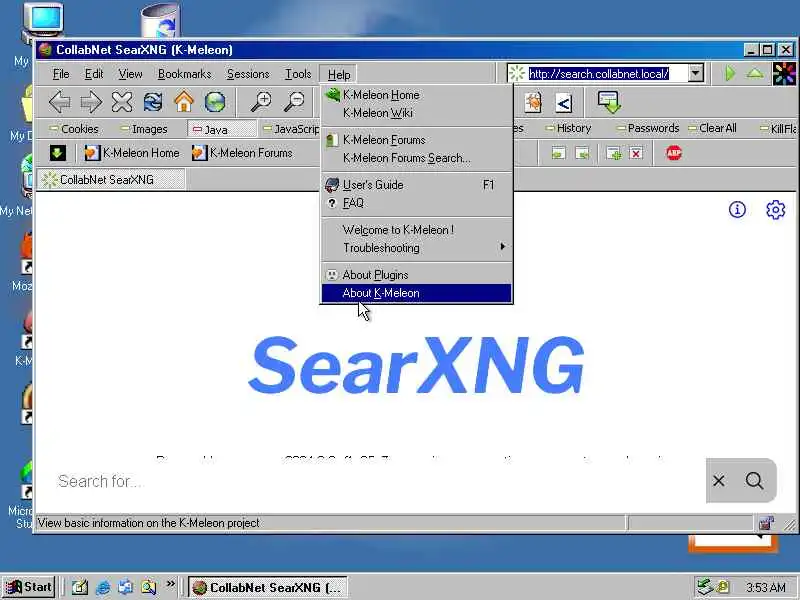800x600 pixels.
Task: Select K-Meleon Home in Help menu
Action: point(416,95)
